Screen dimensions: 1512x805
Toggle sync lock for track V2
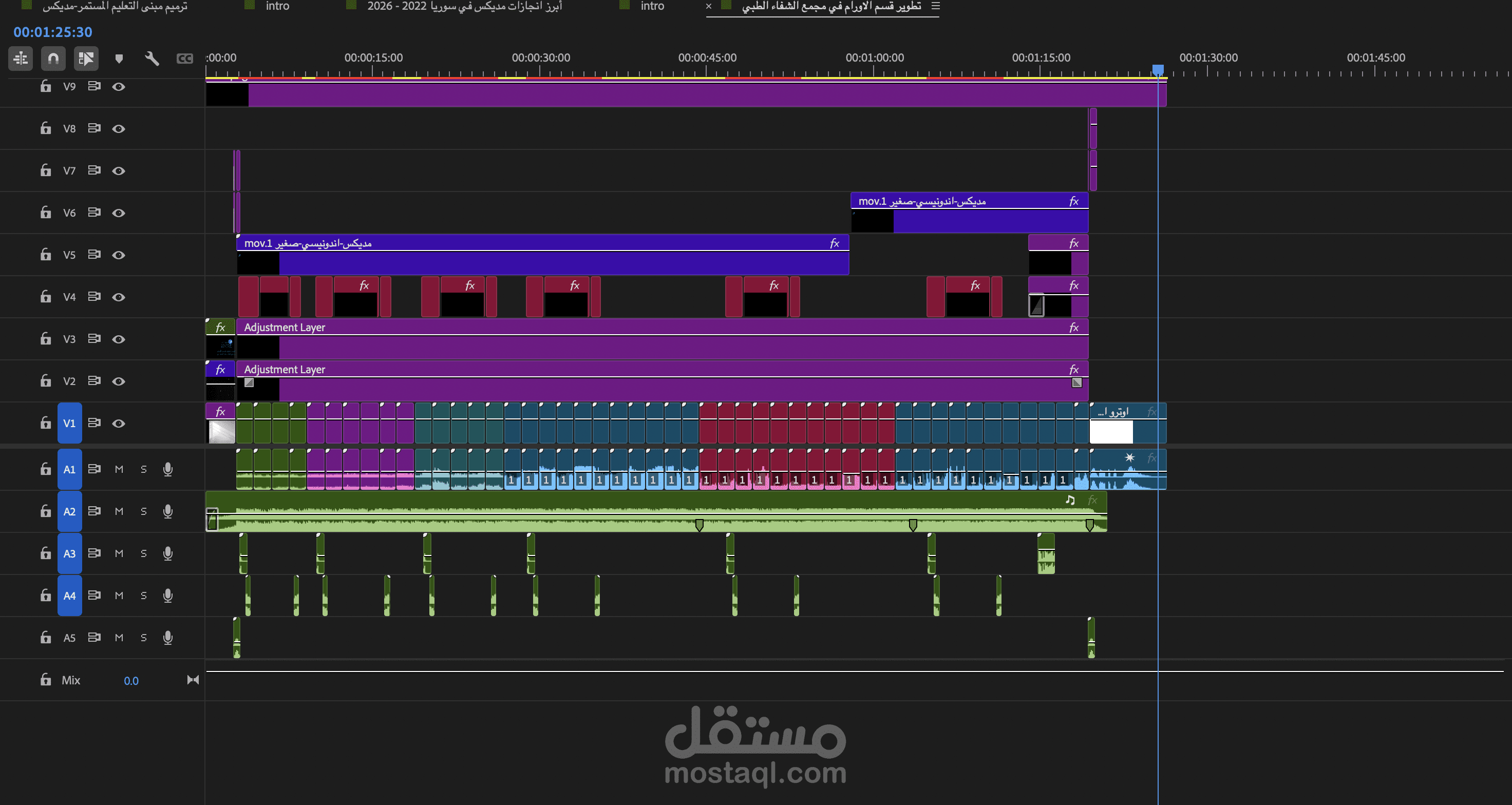click(94, 381)
